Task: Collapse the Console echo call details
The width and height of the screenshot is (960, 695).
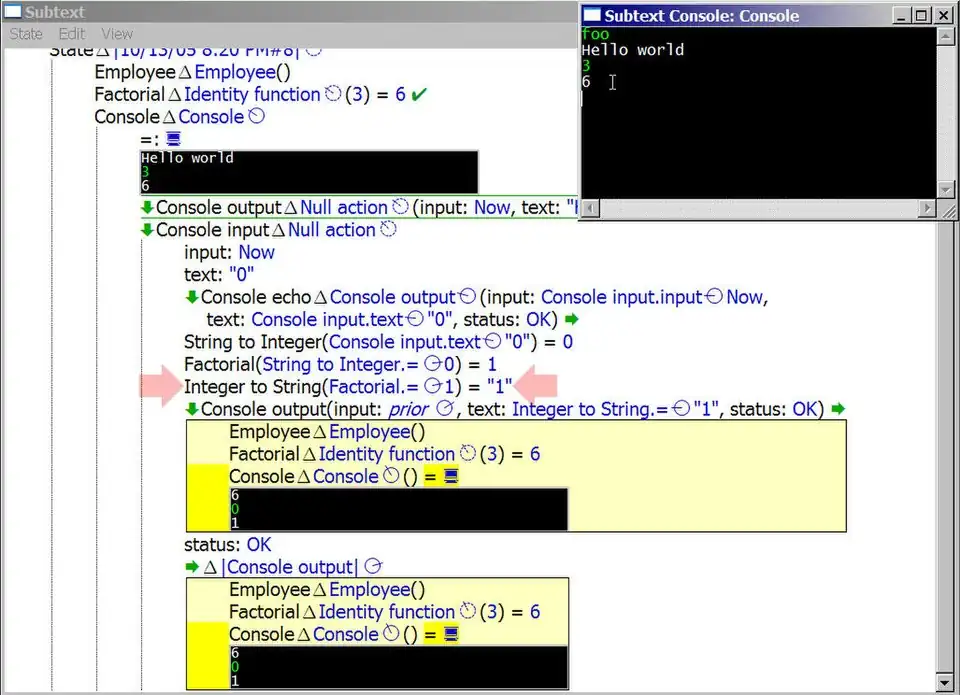Action: 191,296
